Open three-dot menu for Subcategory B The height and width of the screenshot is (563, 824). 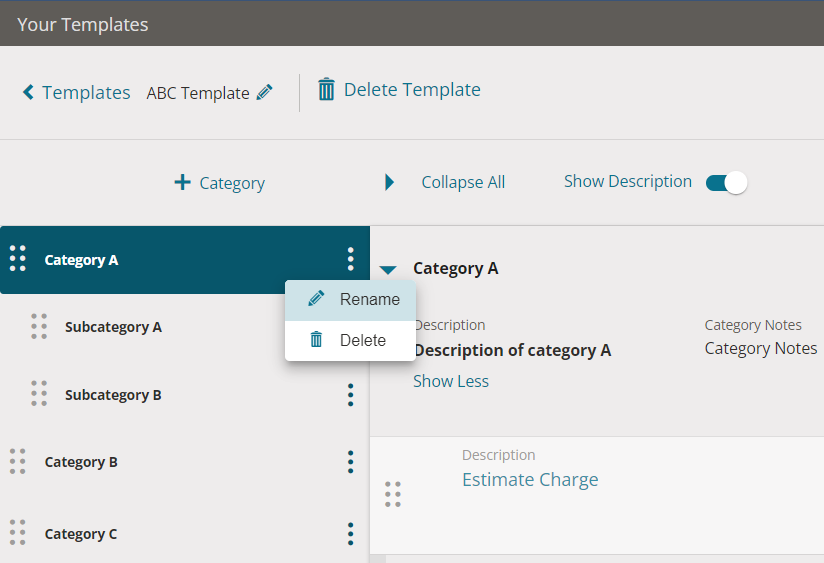350,395
